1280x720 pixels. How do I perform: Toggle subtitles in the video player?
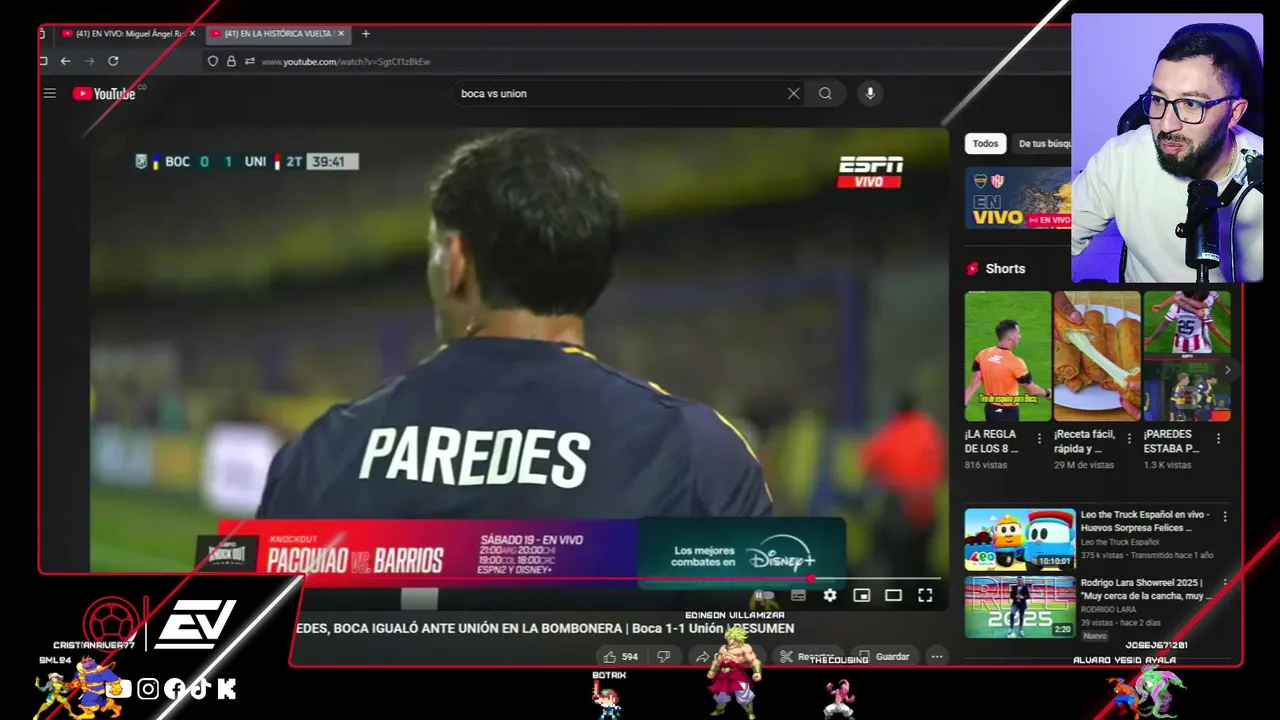point(798,595)
